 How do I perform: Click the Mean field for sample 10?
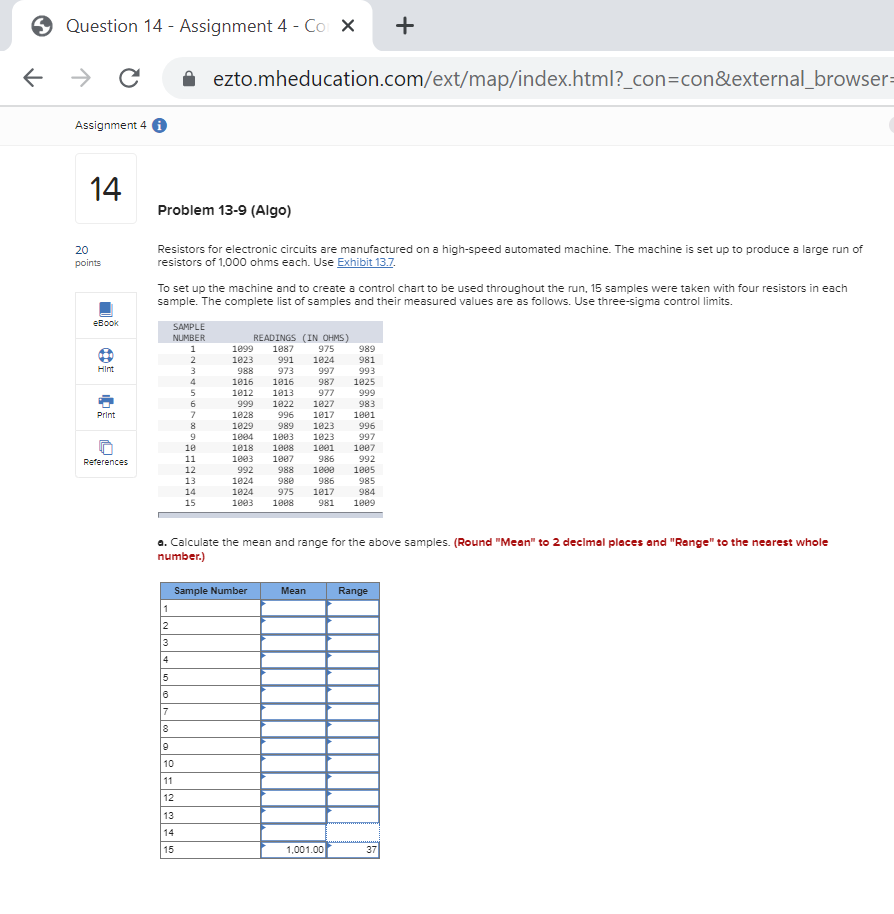pyautogui.click(x=294, y=764)
